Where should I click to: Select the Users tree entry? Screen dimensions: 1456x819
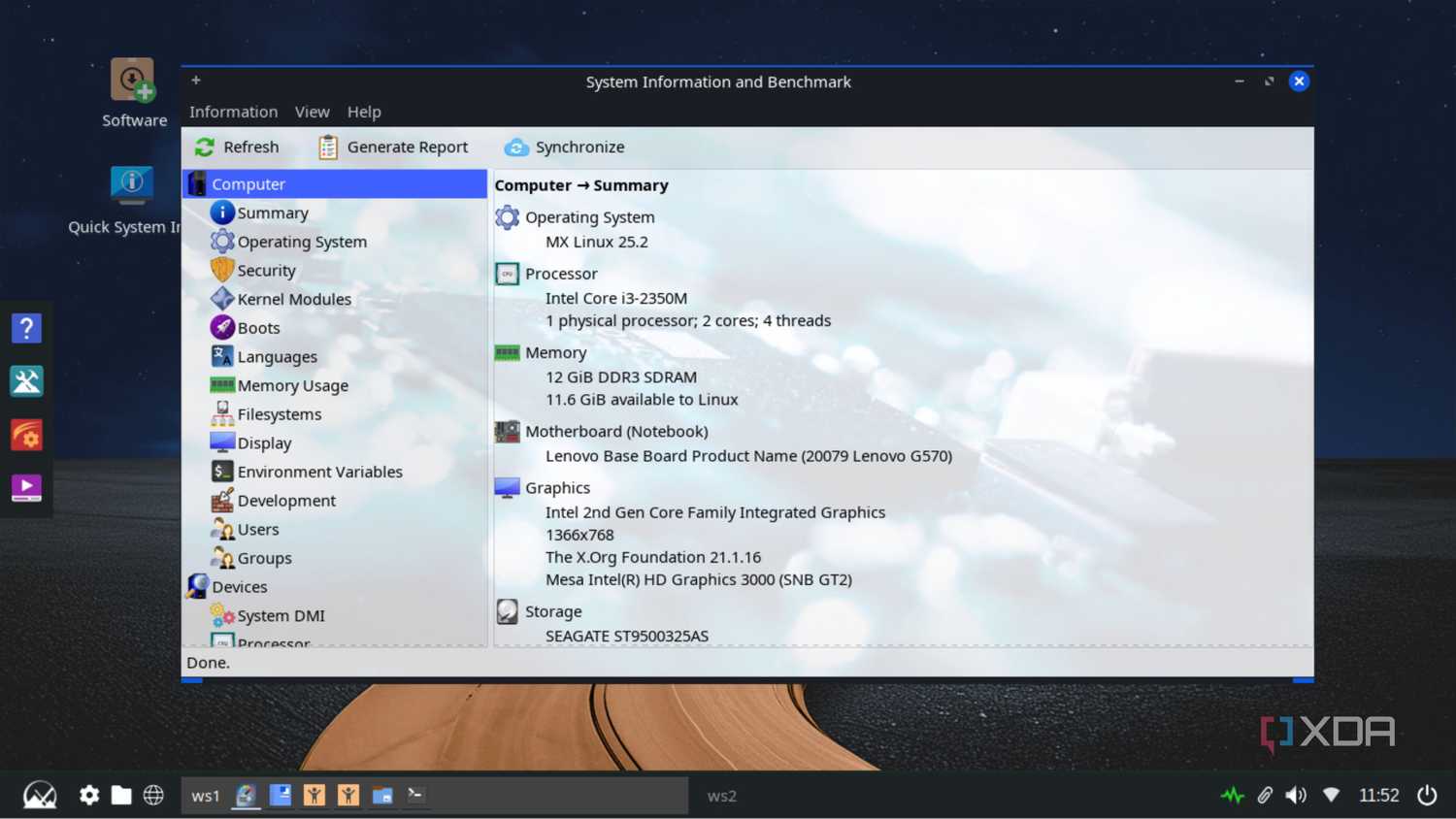pyautogui.click(x=258, y=530)
